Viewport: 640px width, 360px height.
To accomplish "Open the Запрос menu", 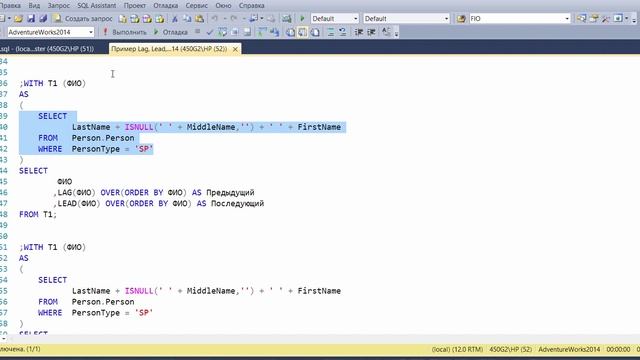I will click(59, 5).
